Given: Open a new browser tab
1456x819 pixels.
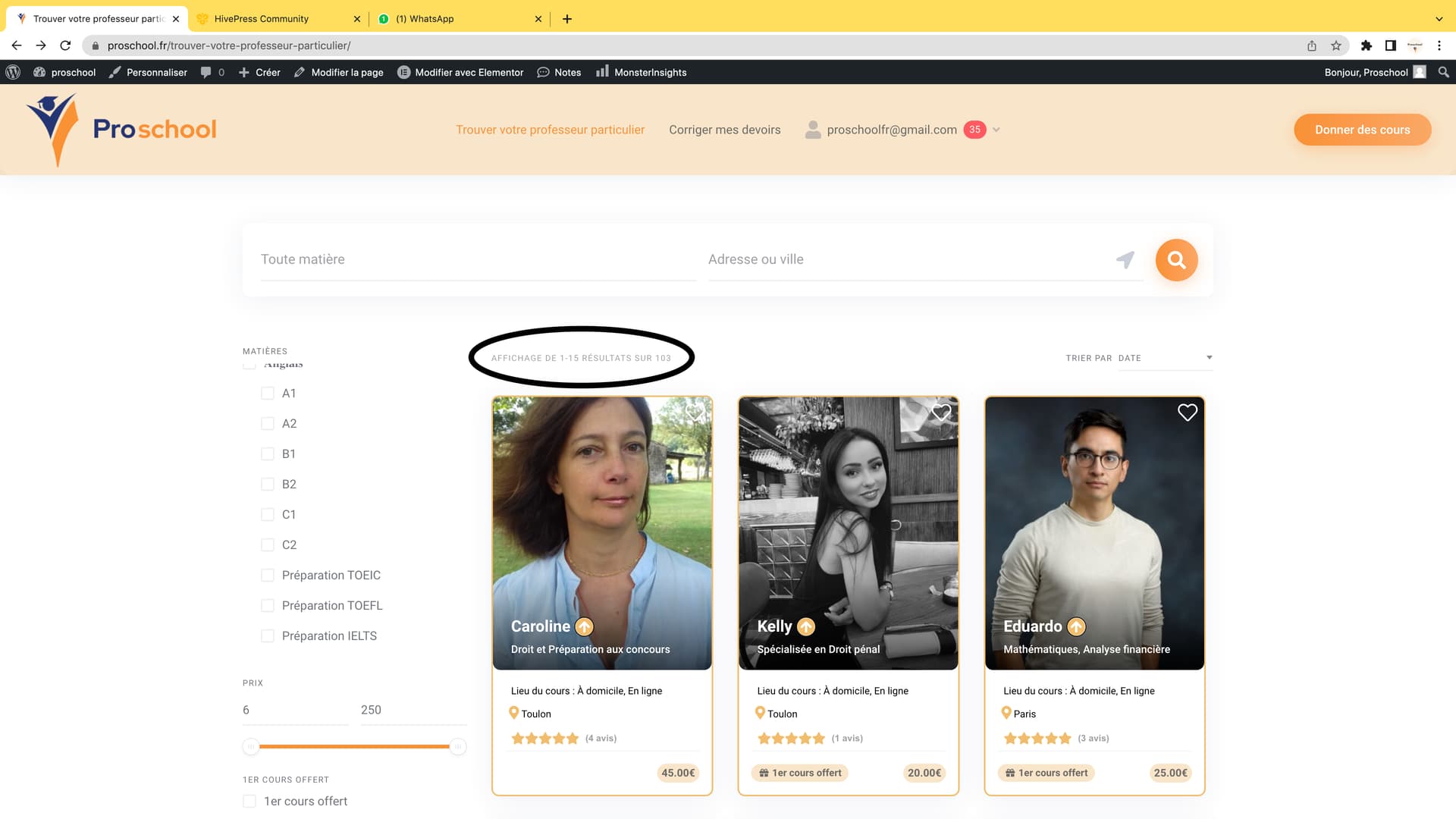Looking at the screenshot, I should (x=567, y=19).
